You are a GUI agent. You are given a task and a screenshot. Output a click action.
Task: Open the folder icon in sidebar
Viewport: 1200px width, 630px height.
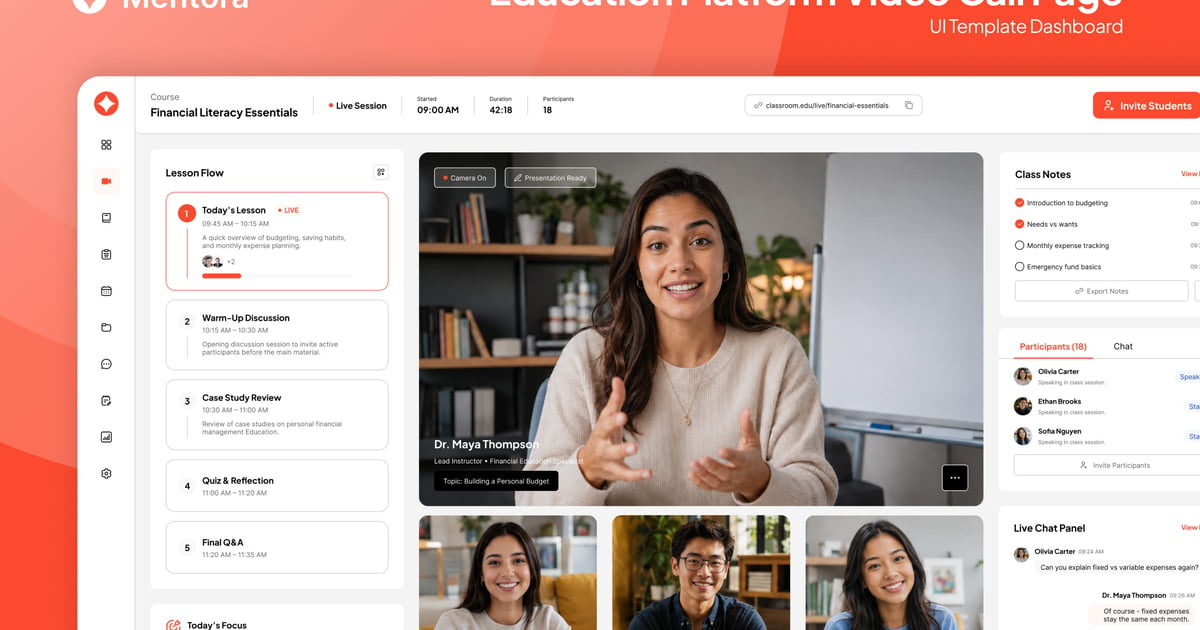(x=106, y=327)
